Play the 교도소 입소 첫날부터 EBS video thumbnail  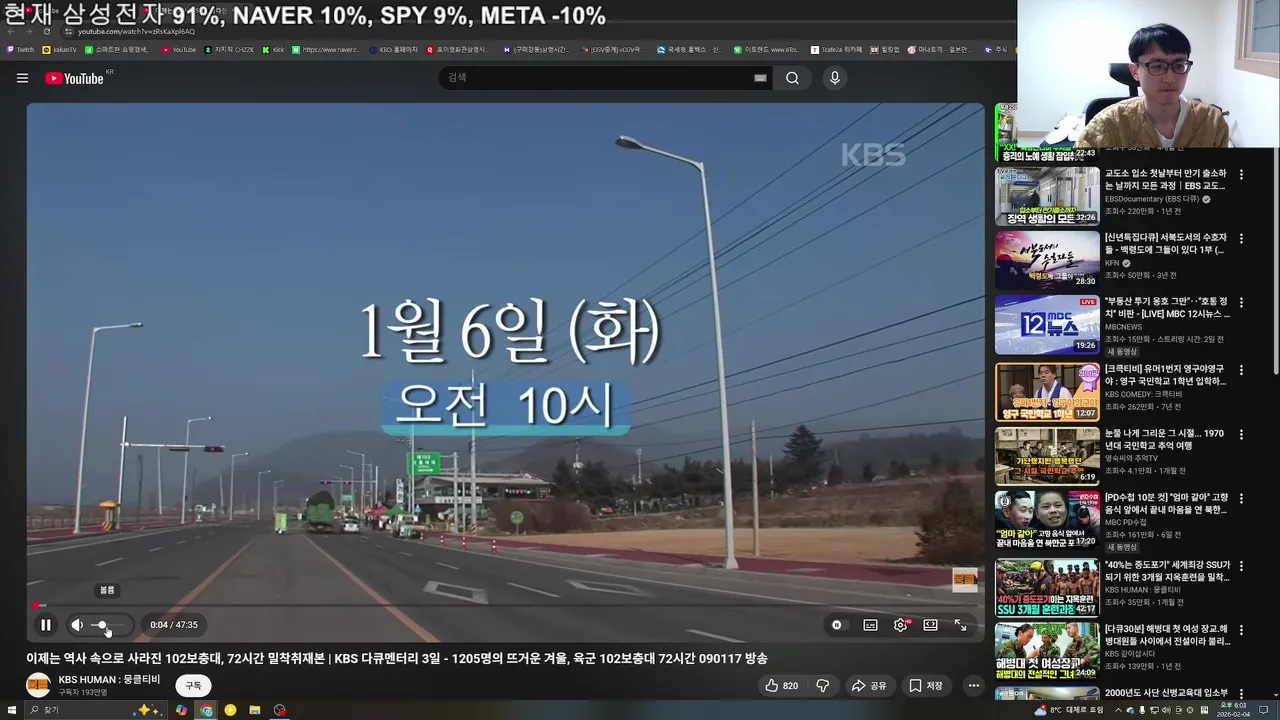click(x=1047, y=196)
